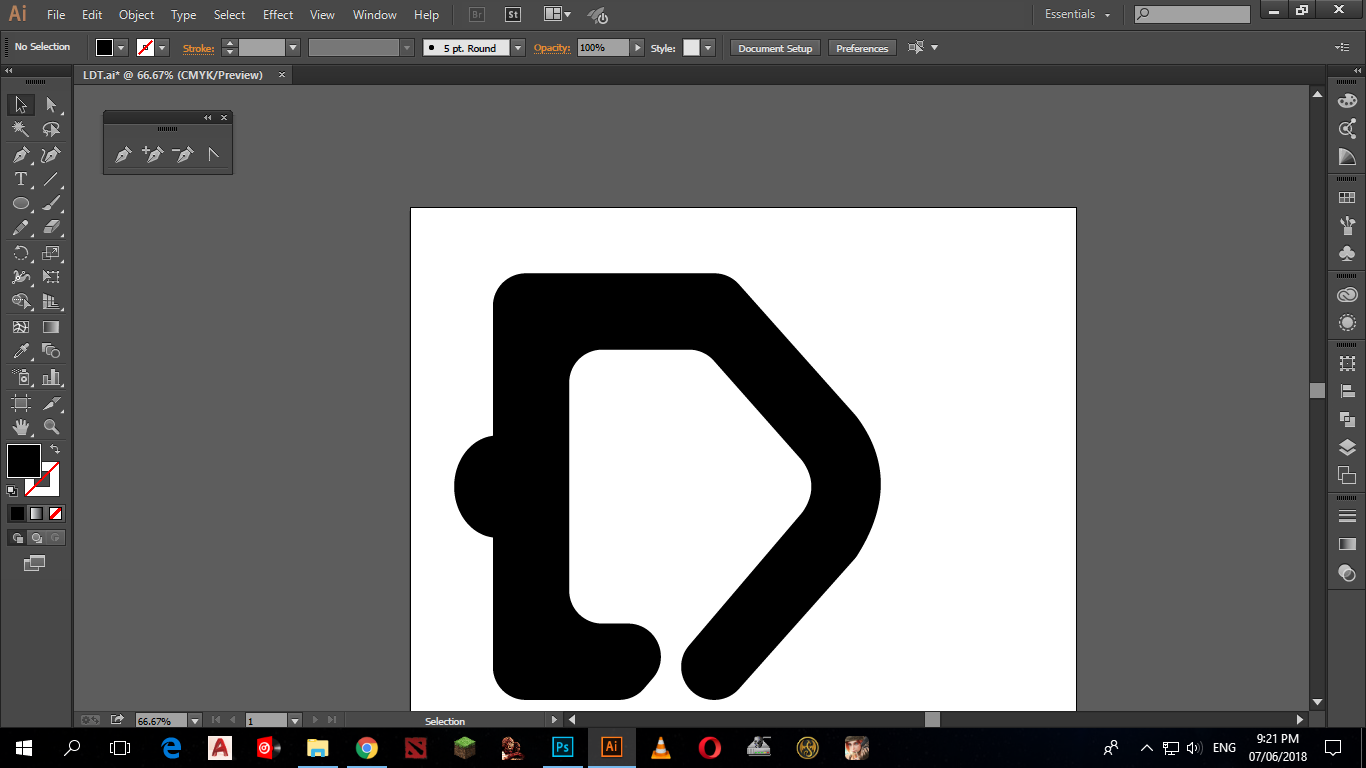
Task: Open the Swatches grid panel icon
Action: point(1347,198)
